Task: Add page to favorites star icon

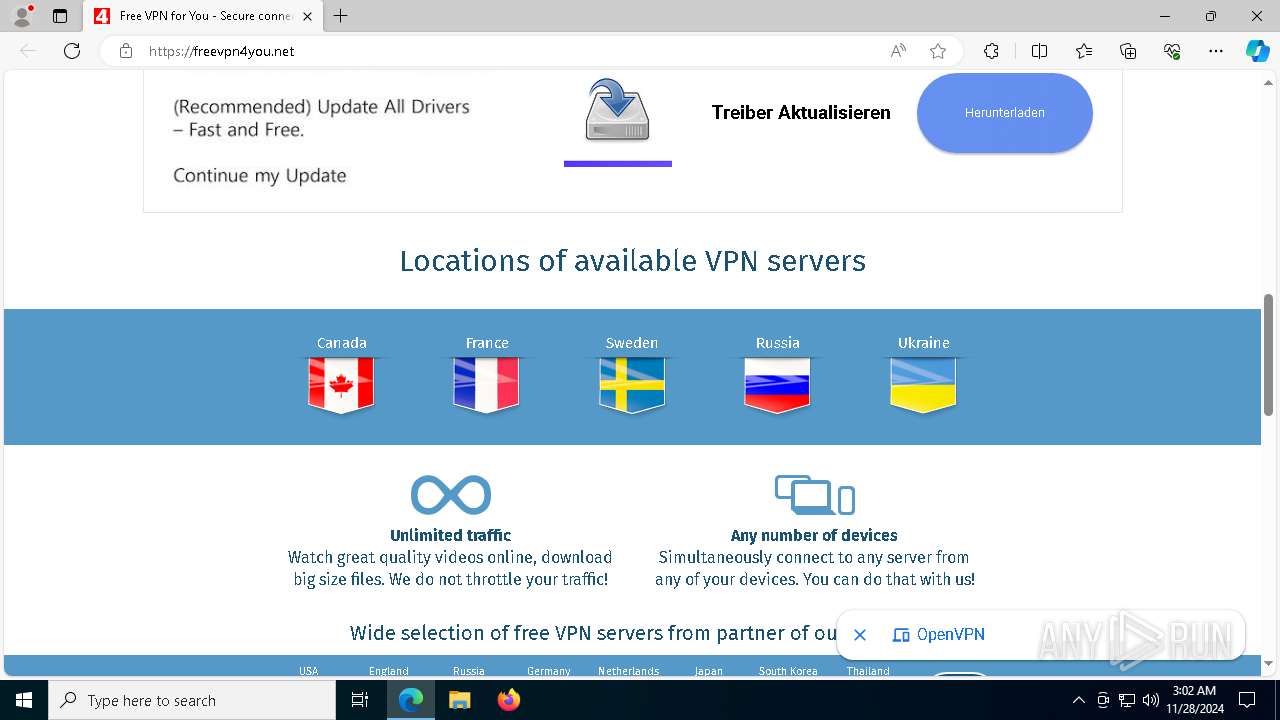Action: click(937, 51)
